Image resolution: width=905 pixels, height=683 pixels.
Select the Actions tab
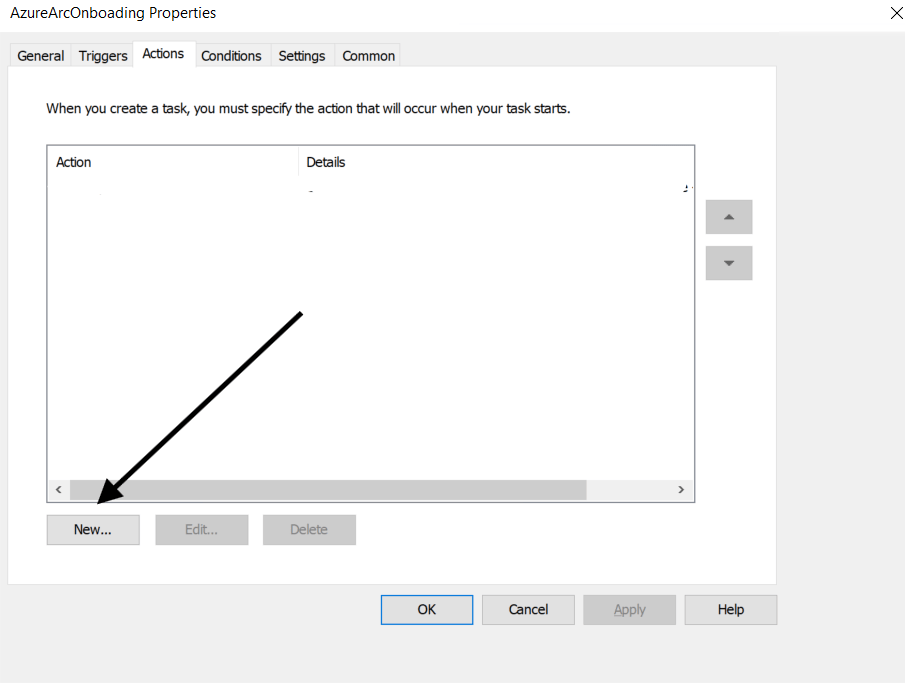point(163,54)
